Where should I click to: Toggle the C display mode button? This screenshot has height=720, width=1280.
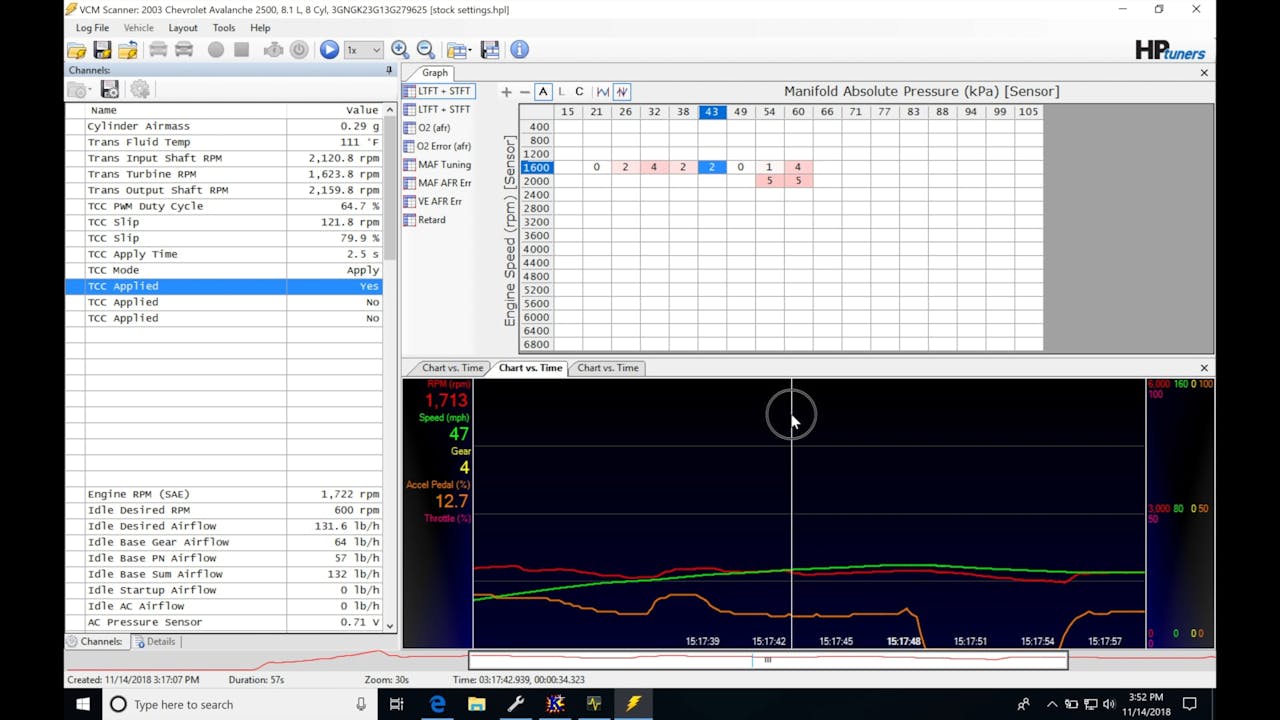[579, 92]
